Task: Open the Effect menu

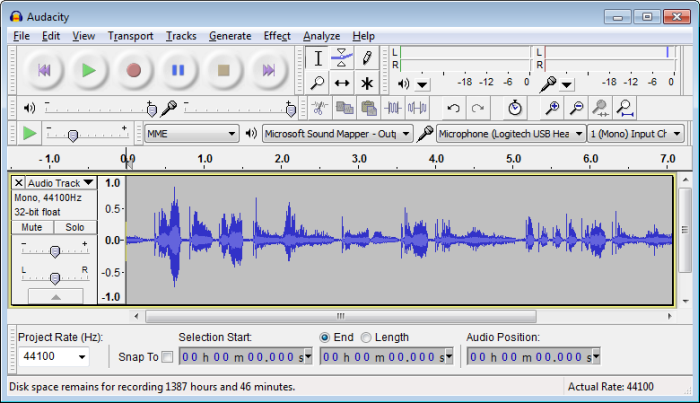Action: (277, 36)
